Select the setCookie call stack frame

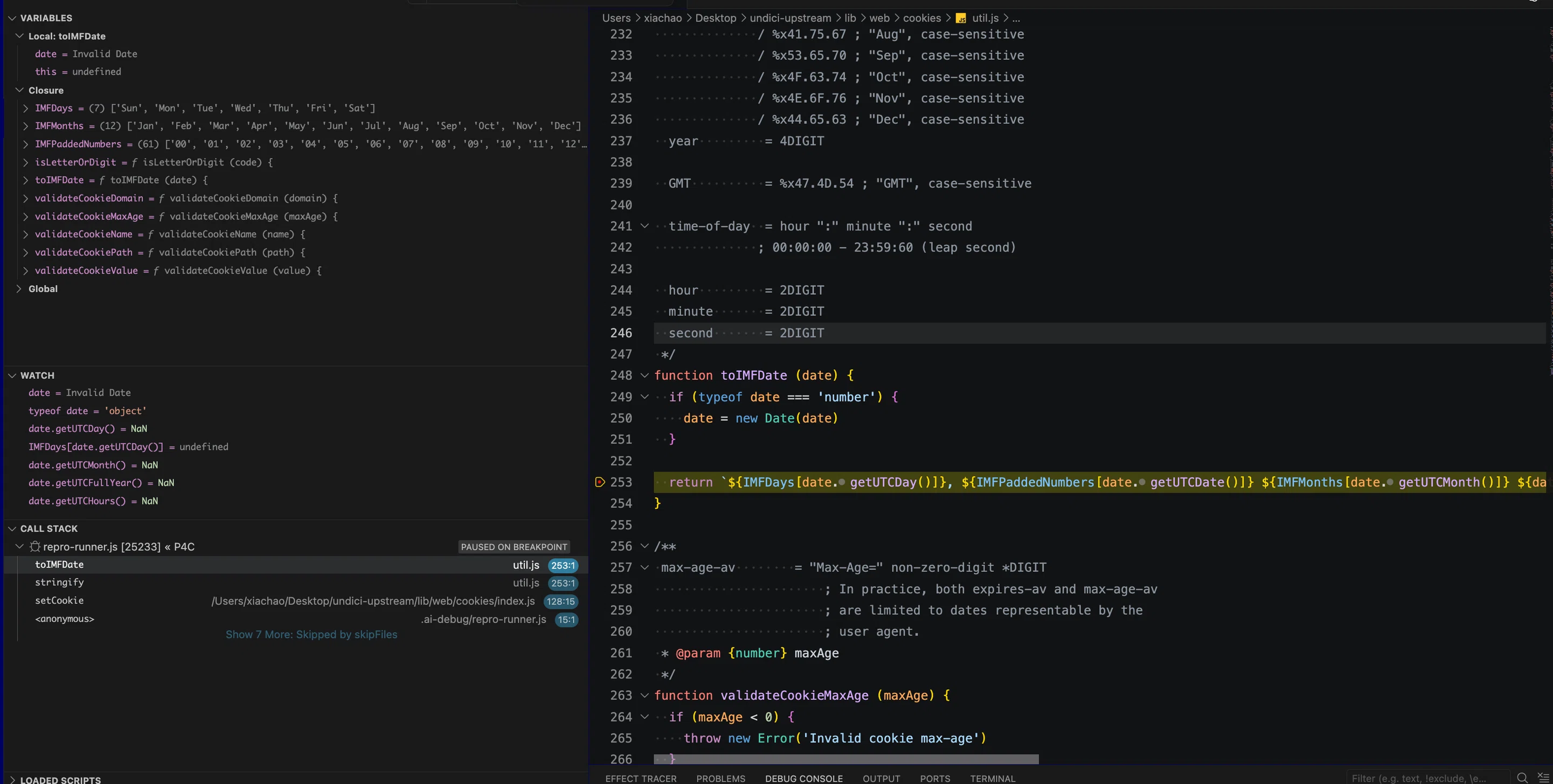click(x=295, y=601)
